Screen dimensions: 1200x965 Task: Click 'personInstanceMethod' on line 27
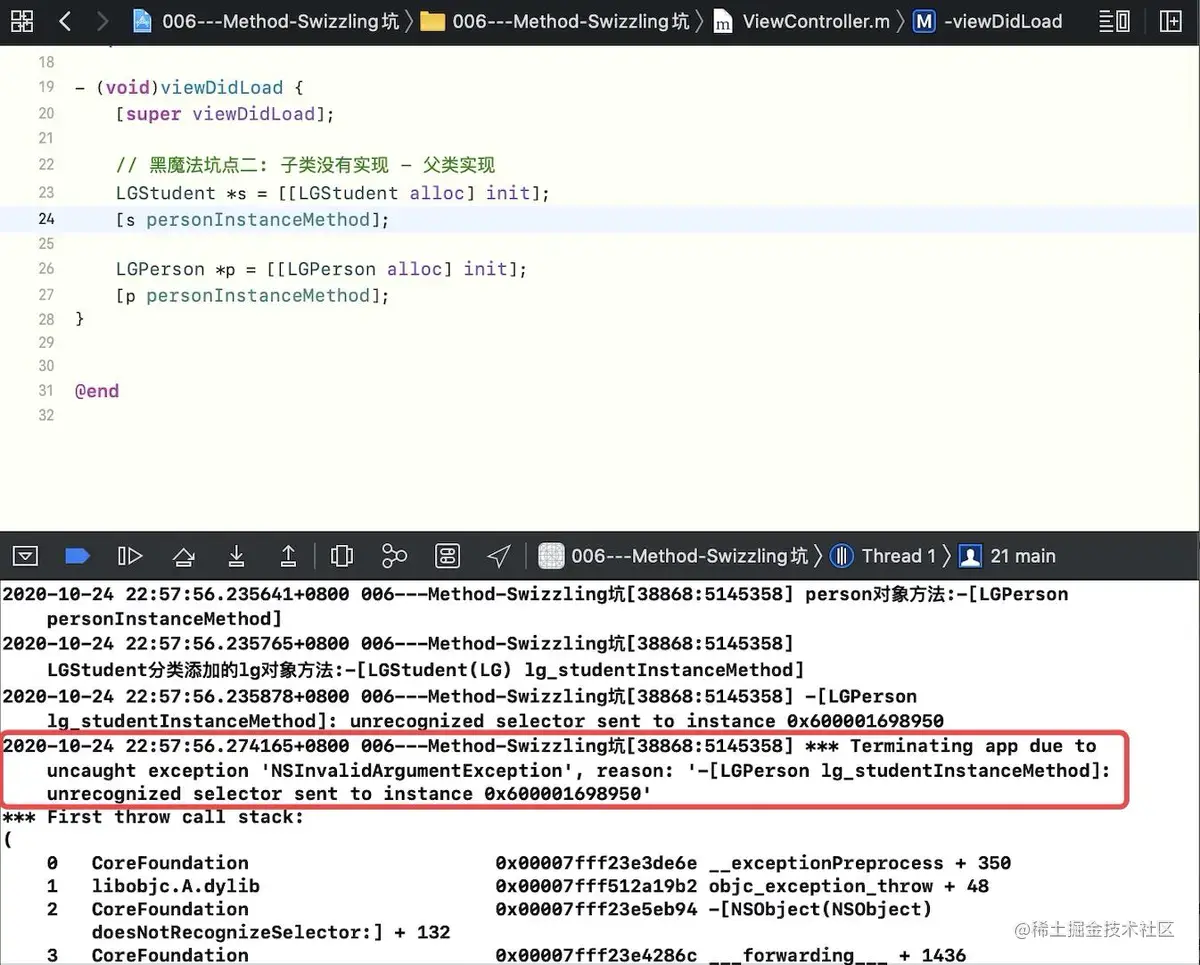coord(258,295)
